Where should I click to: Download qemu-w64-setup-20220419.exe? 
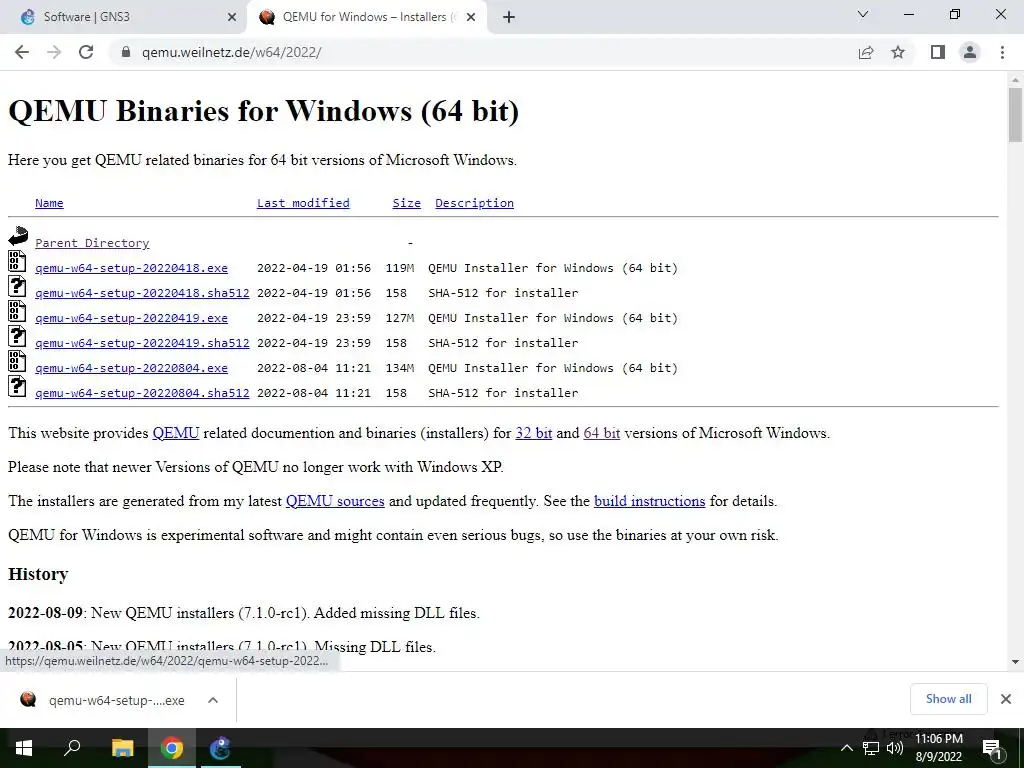pos(131,318)
